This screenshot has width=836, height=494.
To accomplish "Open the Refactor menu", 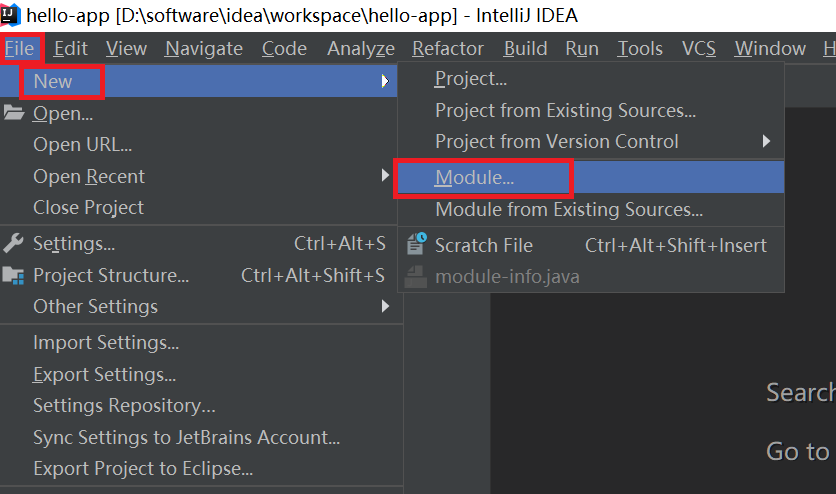I will click(448, 48).
